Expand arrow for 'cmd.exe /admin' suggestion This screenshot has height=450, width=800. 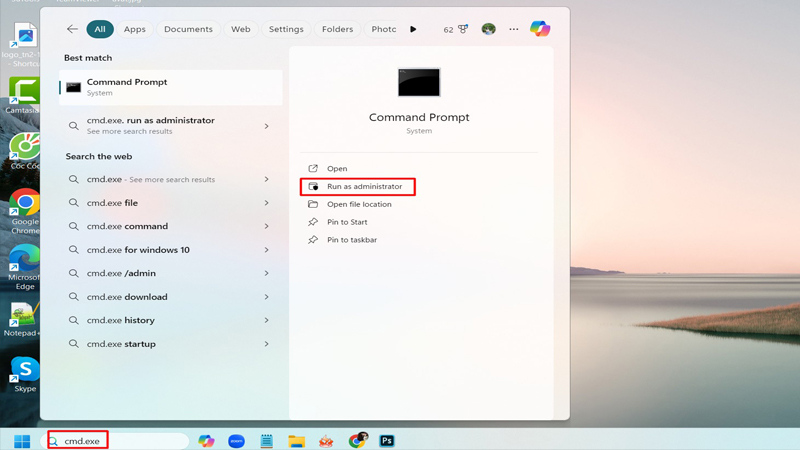pos(266,273)
